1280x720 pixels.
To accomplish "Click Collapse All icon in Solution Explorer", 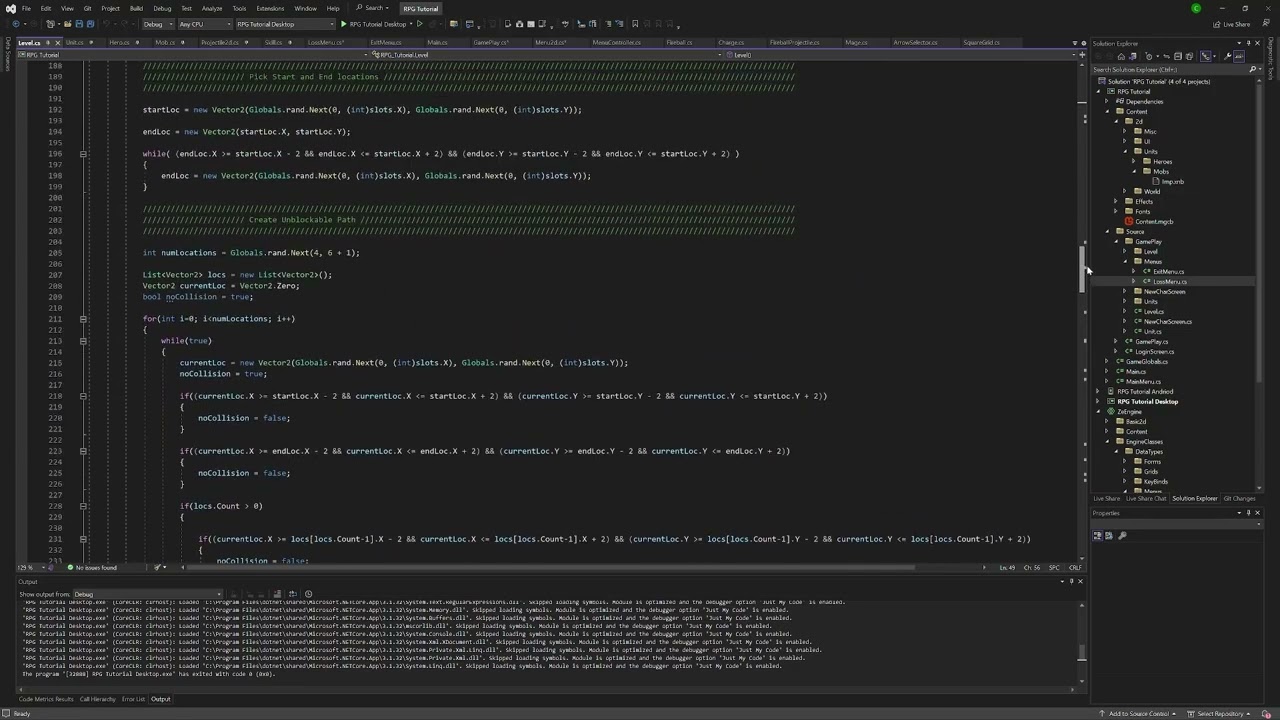I will point(1177,57).
